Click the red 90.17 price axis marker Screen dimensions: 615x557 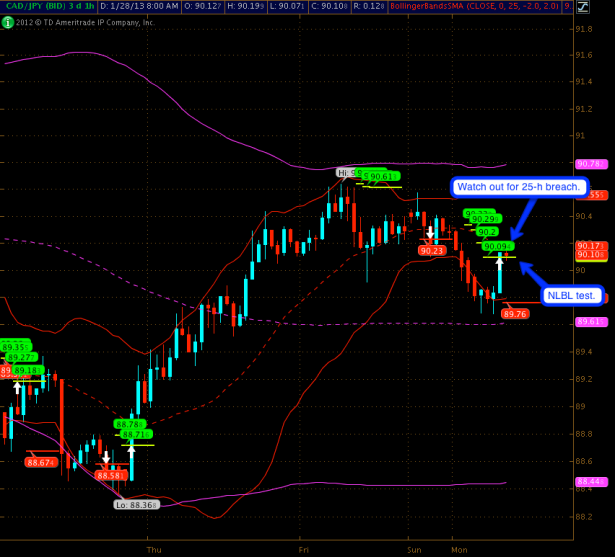(x=588, y=245)
